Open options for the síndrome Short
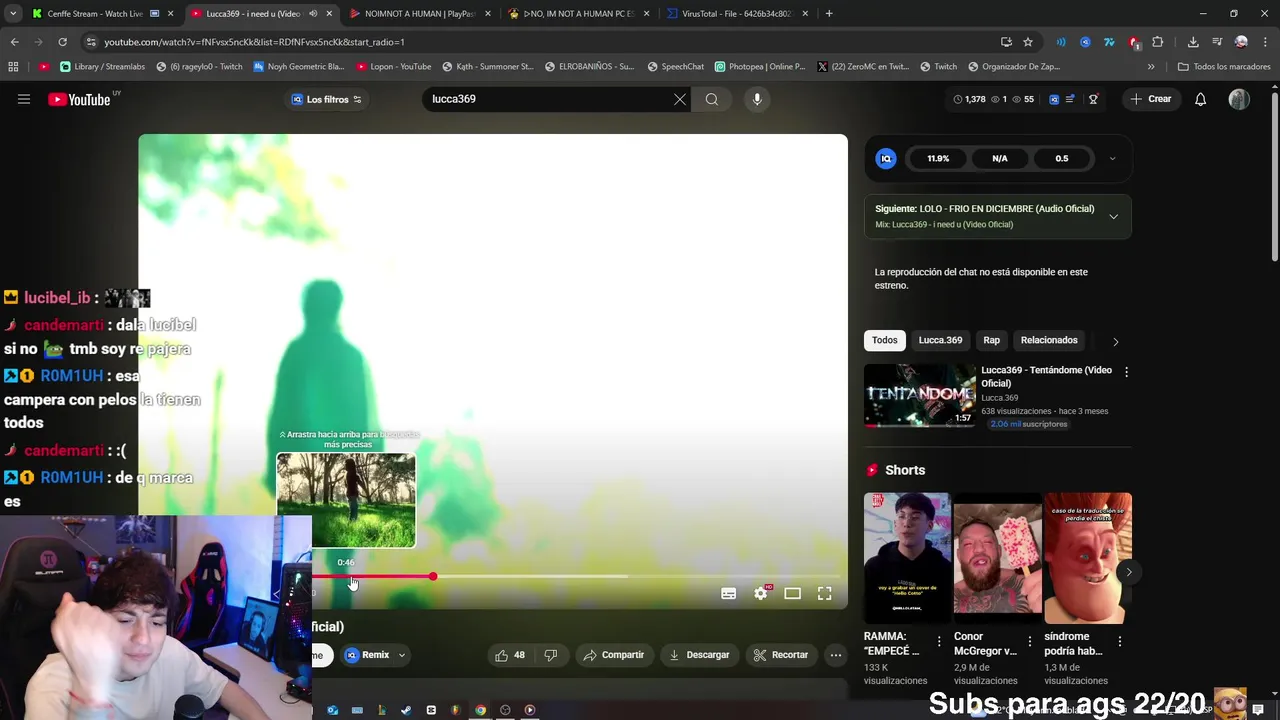Image resolution: width=1280 pixels, height=720 pixels. click(1120, 641)
